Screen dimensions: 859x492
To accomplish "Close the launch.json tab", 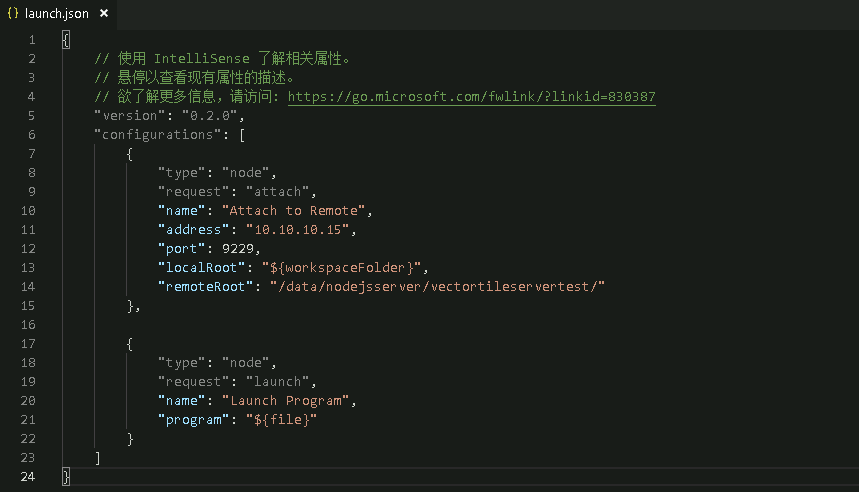I will 104,13.
